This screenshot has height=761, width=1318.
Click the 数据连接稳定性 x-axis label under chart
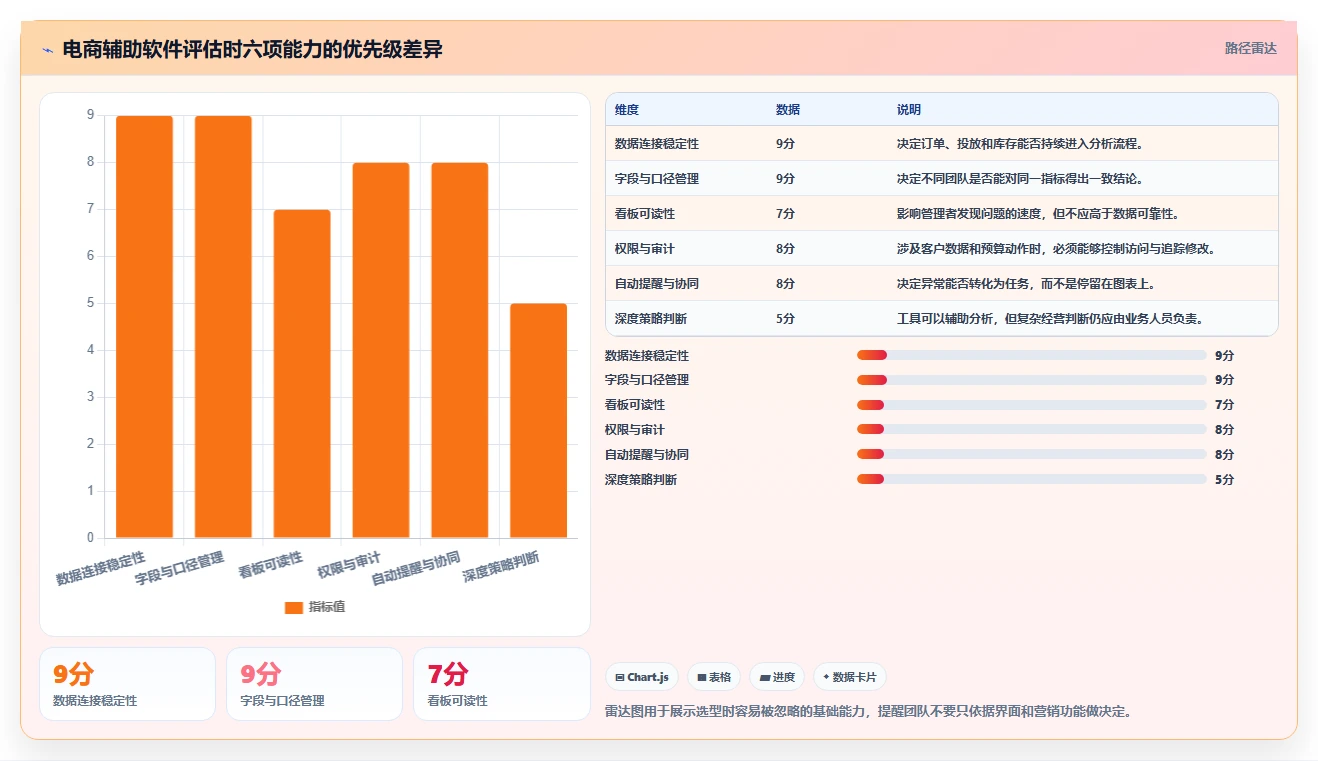101,567
